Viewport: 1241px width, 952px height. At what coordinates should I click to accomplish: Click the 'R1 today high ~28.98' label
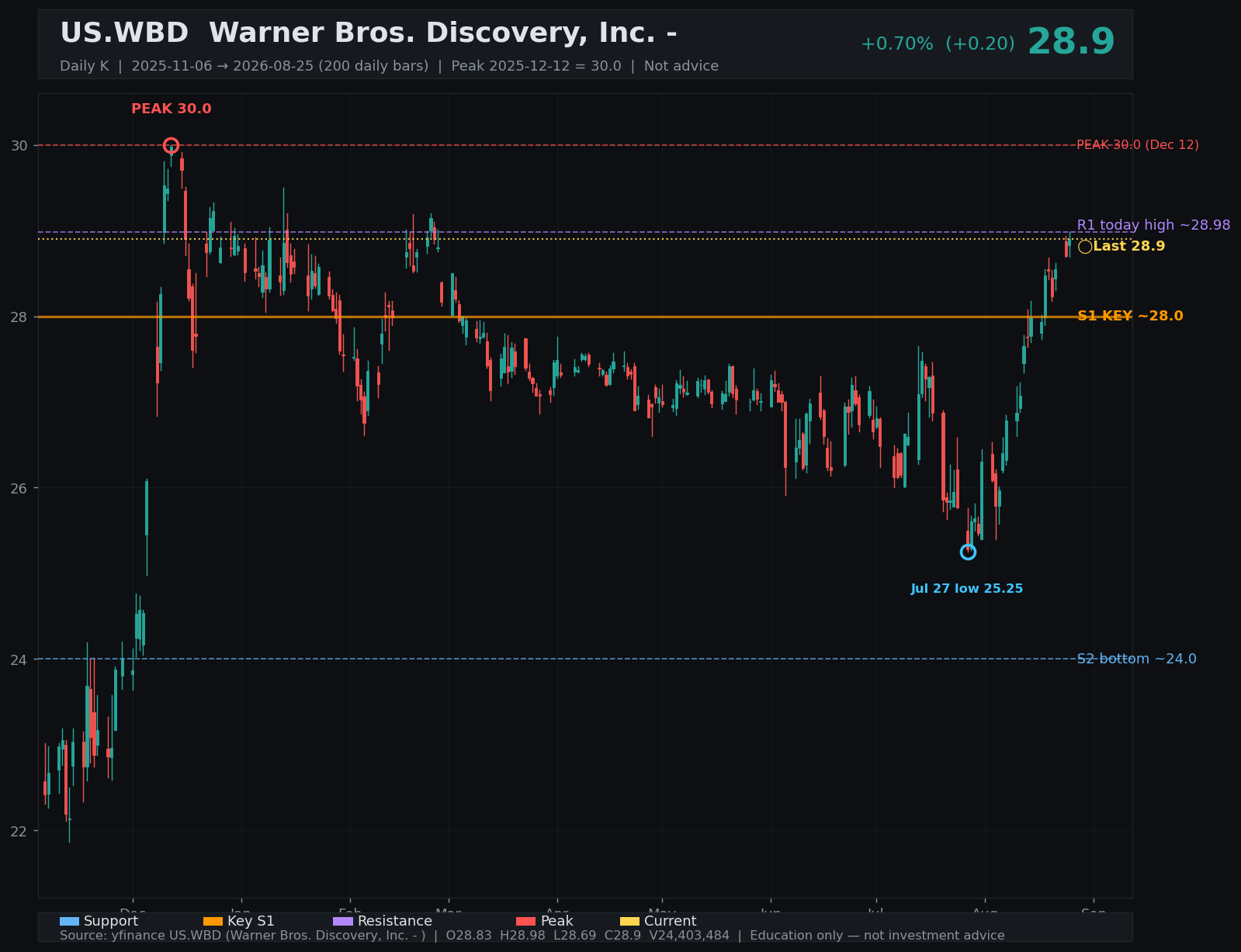(1153, 225)
